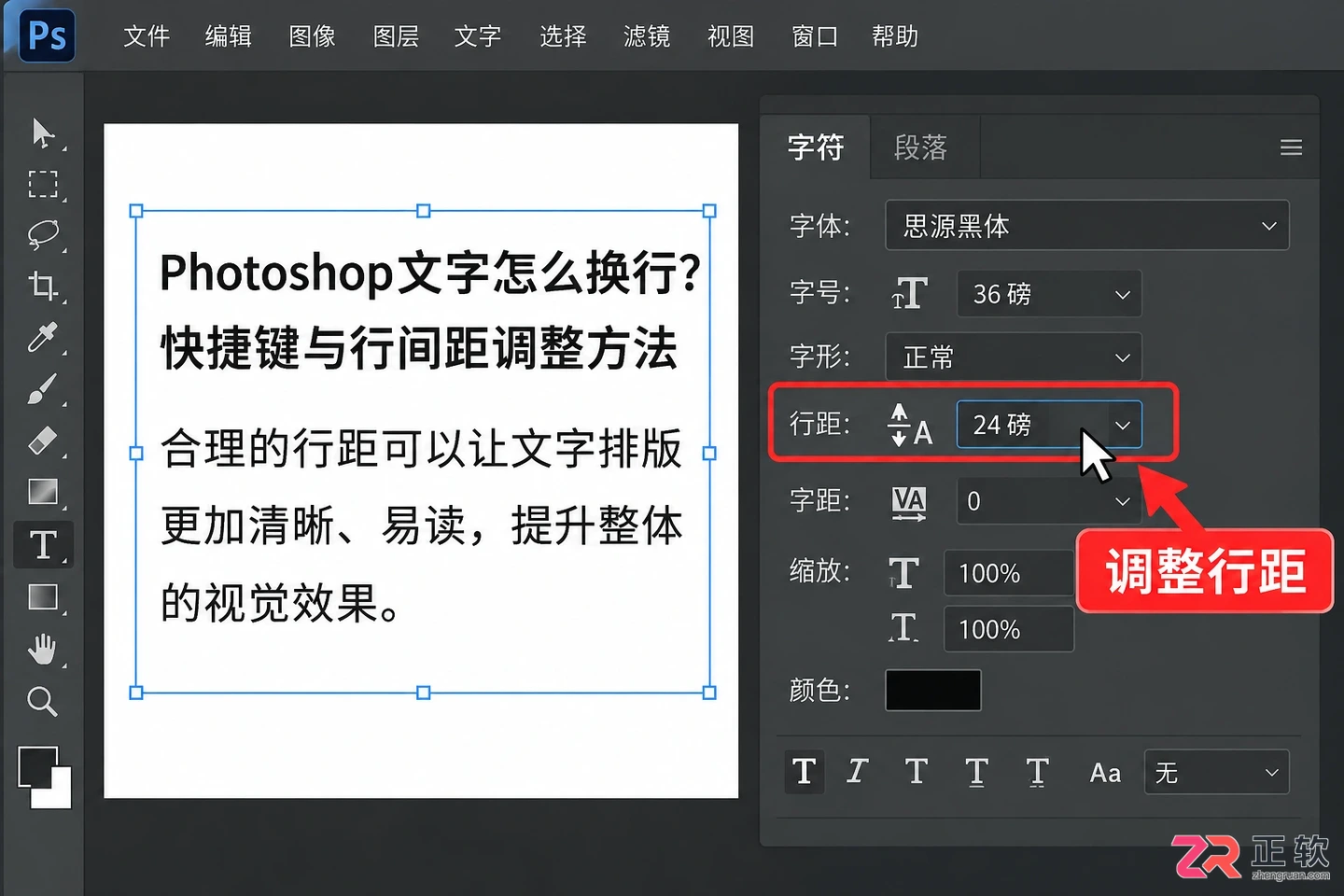Image resolution: width=1344 pixels, height=896 pixels.
Task: Select the Rectangular Marquee tool
Action: pos(42,184)
